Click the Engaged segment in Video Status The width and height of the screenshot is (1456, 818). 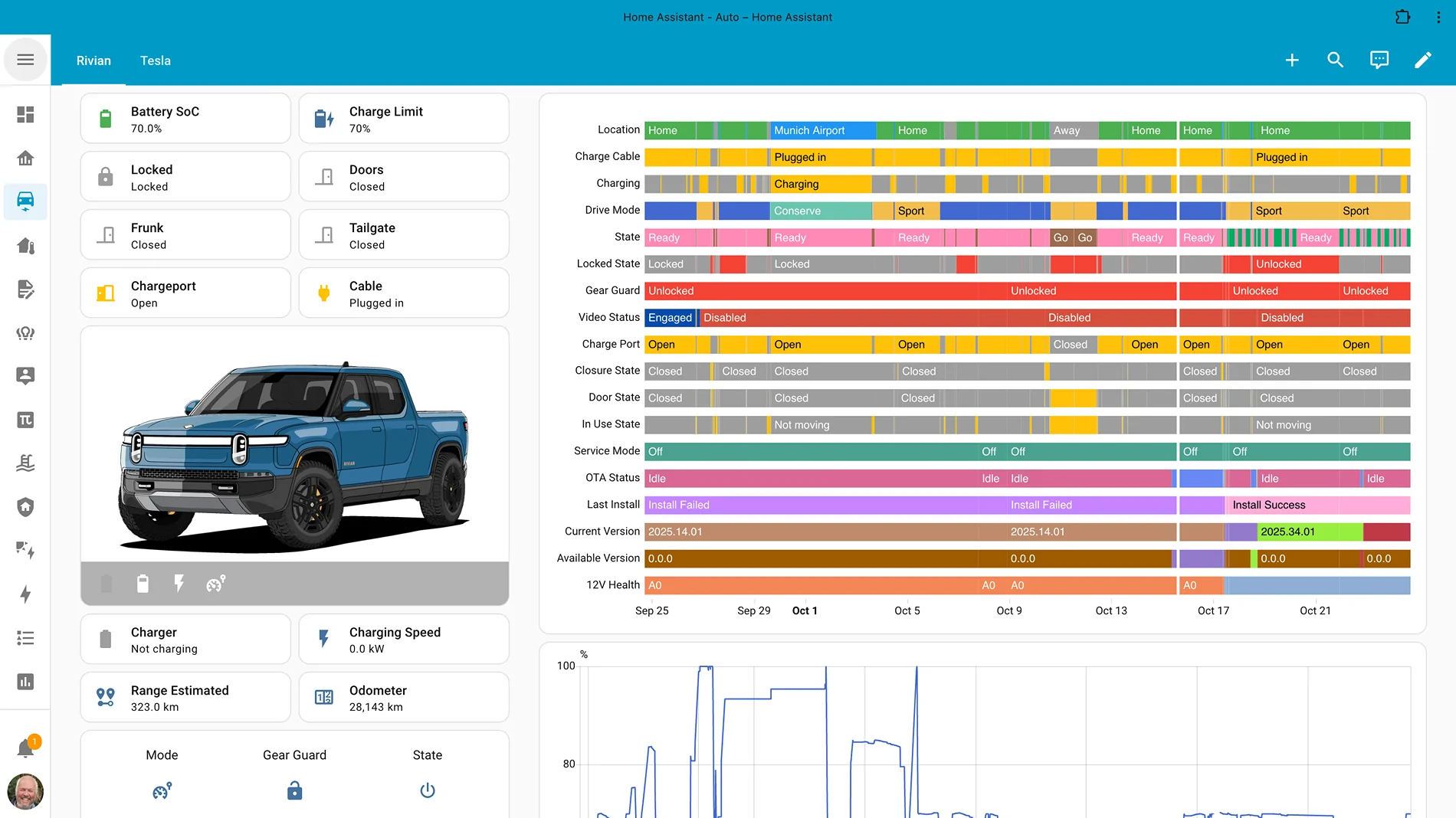point(670,318)
